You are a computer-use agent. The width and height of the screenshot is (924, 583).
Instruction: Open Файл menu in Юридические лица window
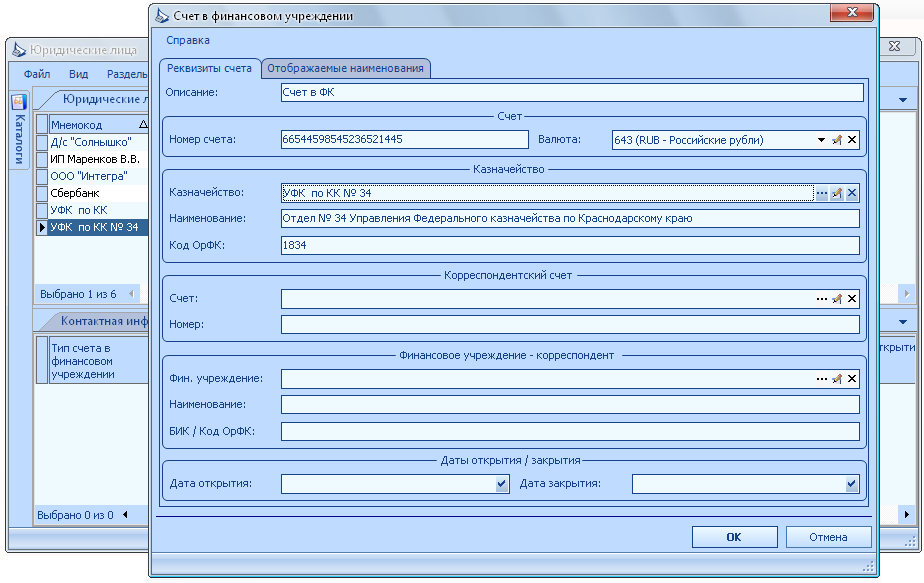click(x=37, y=74)
